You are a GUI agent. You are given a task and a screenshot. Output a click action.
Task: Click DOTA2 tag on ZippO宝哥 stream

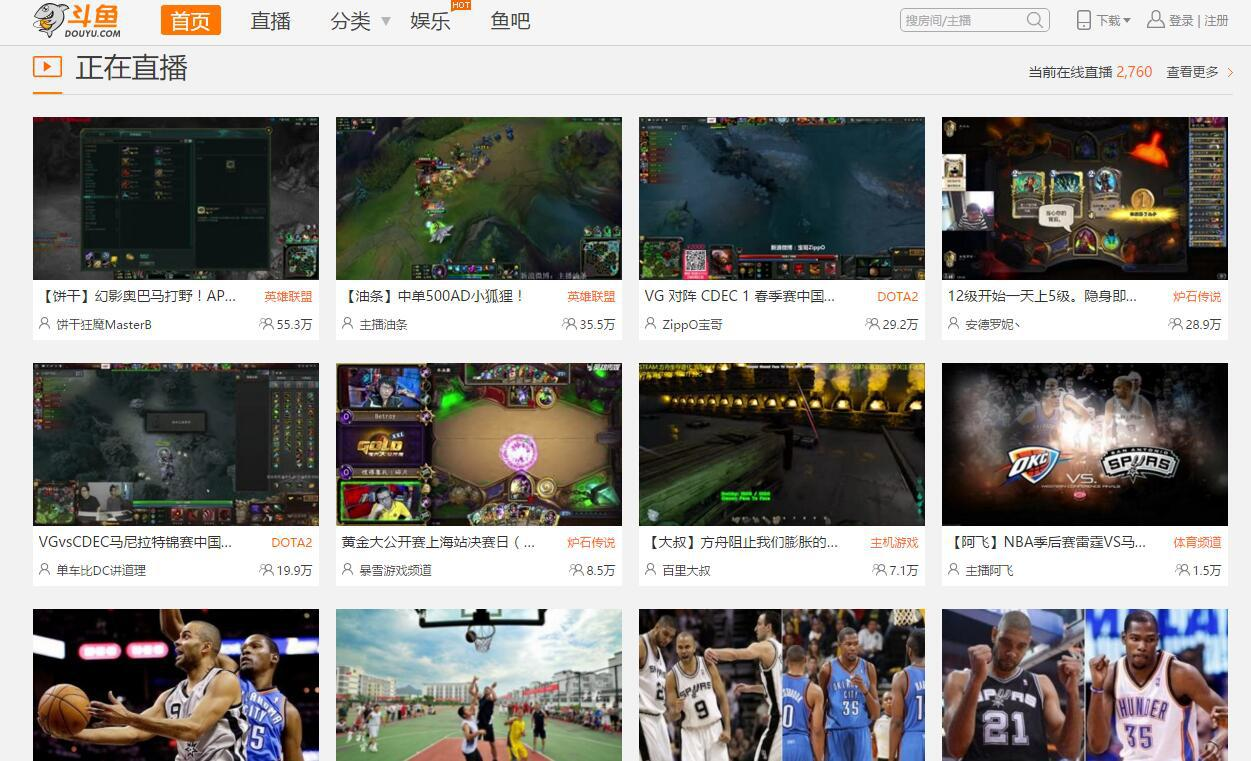coord(898,297)
